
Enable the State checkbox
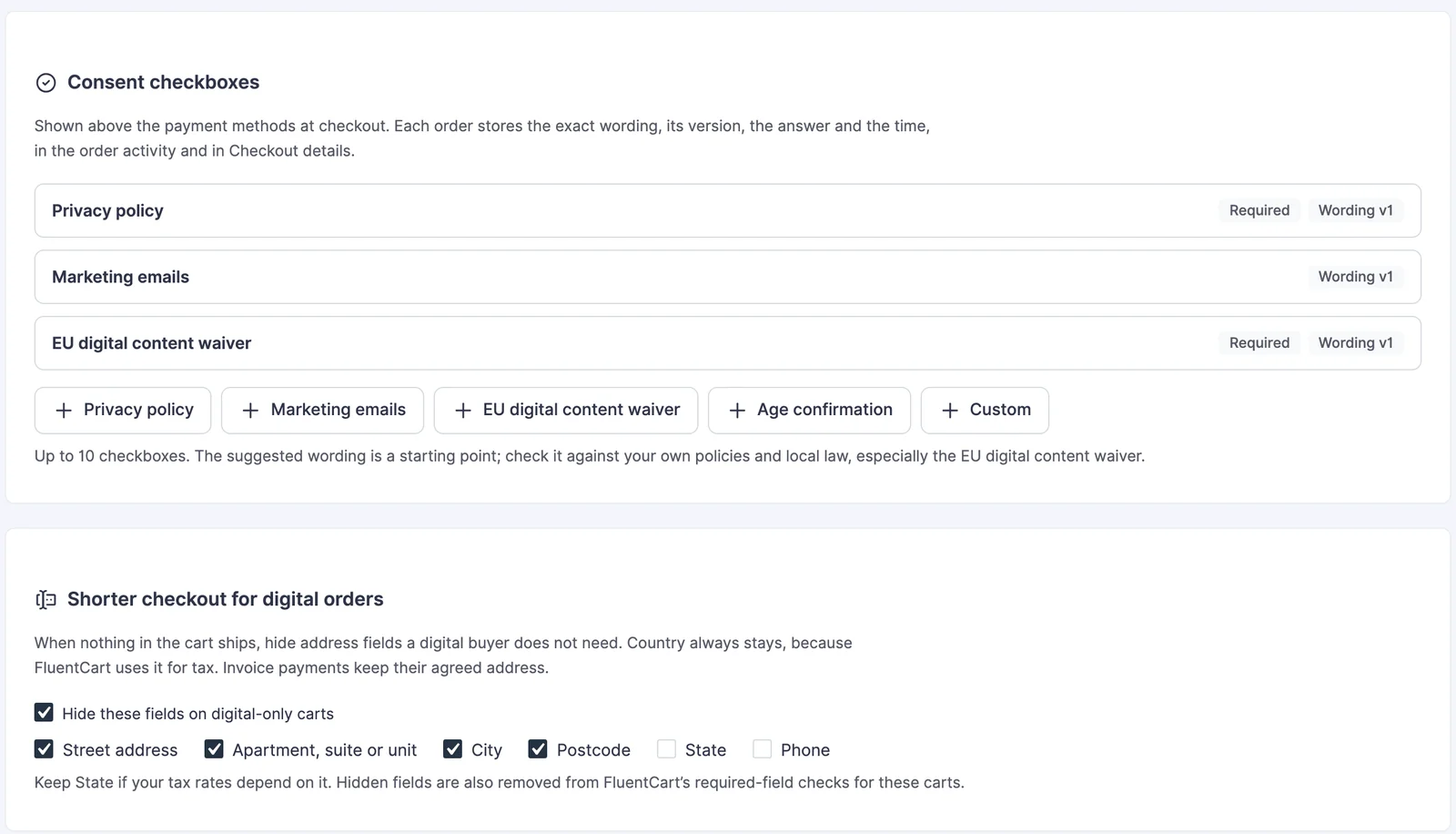coord(666,748)
